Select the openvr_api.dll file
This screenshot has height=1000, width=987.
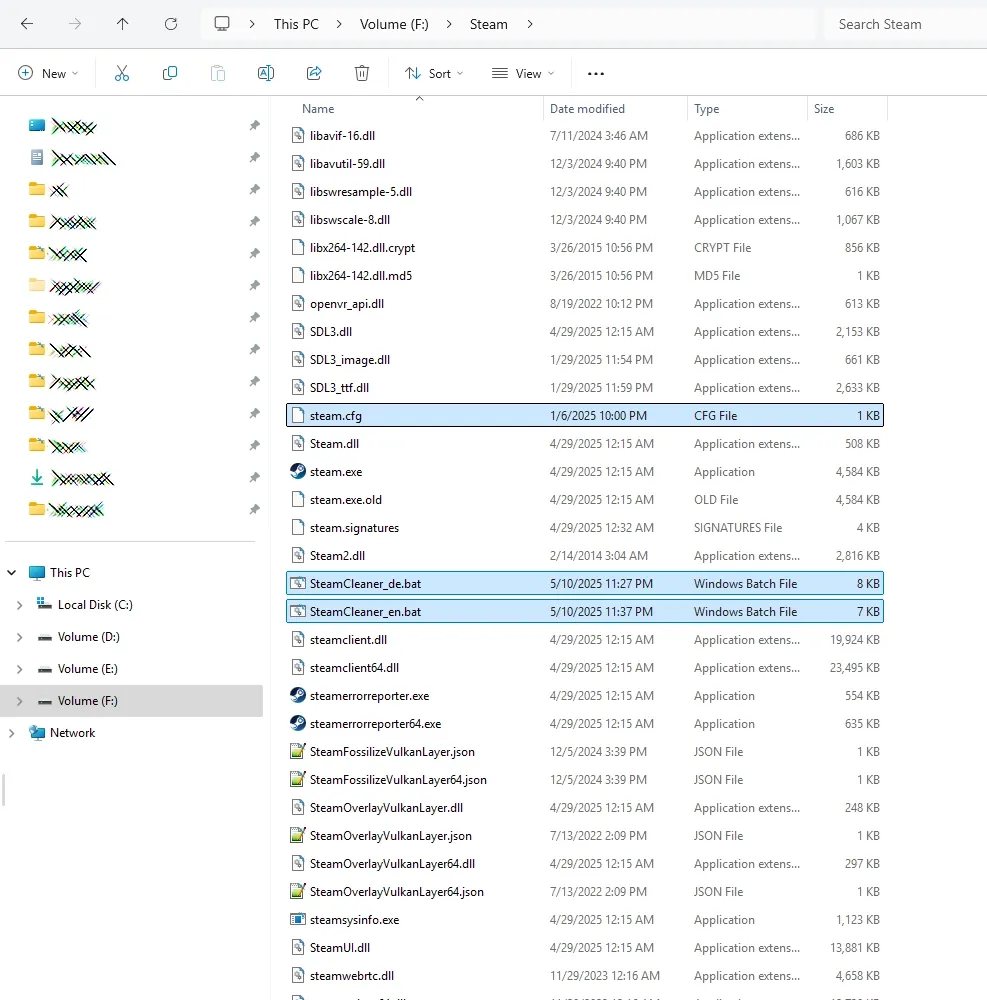pos(585,304)
